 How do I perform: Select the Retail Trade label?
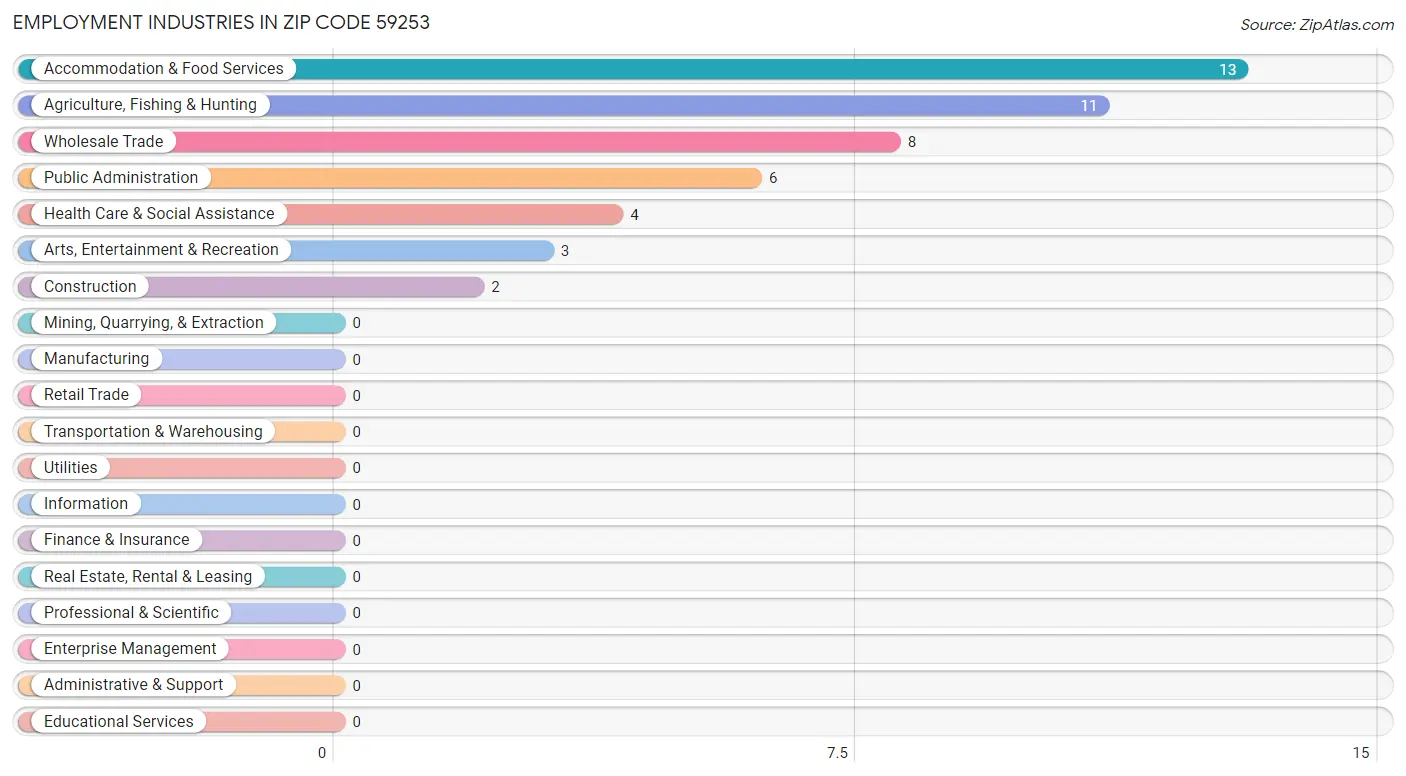pyautogui.click(x=86, y=395)
